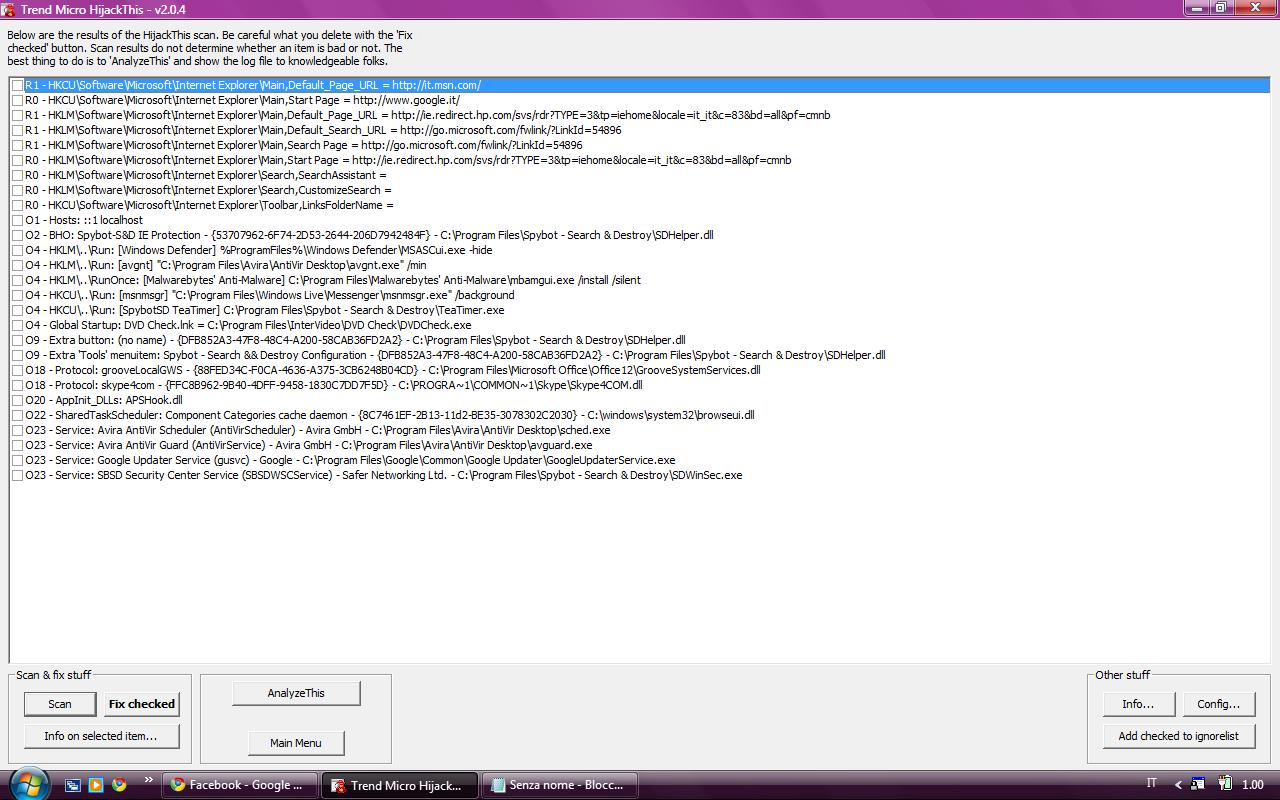Click the Spybot lock icon in system tray
Viewport: 1280px width, 800px height.
1200,785
